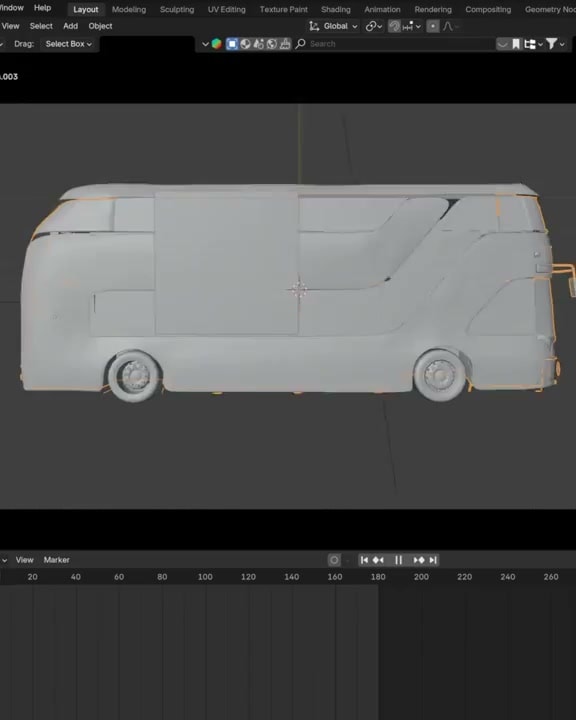Open editor type dropdown left of multicolored icon
This screenshot has height=720, width=576.
(x=205, y=44)
